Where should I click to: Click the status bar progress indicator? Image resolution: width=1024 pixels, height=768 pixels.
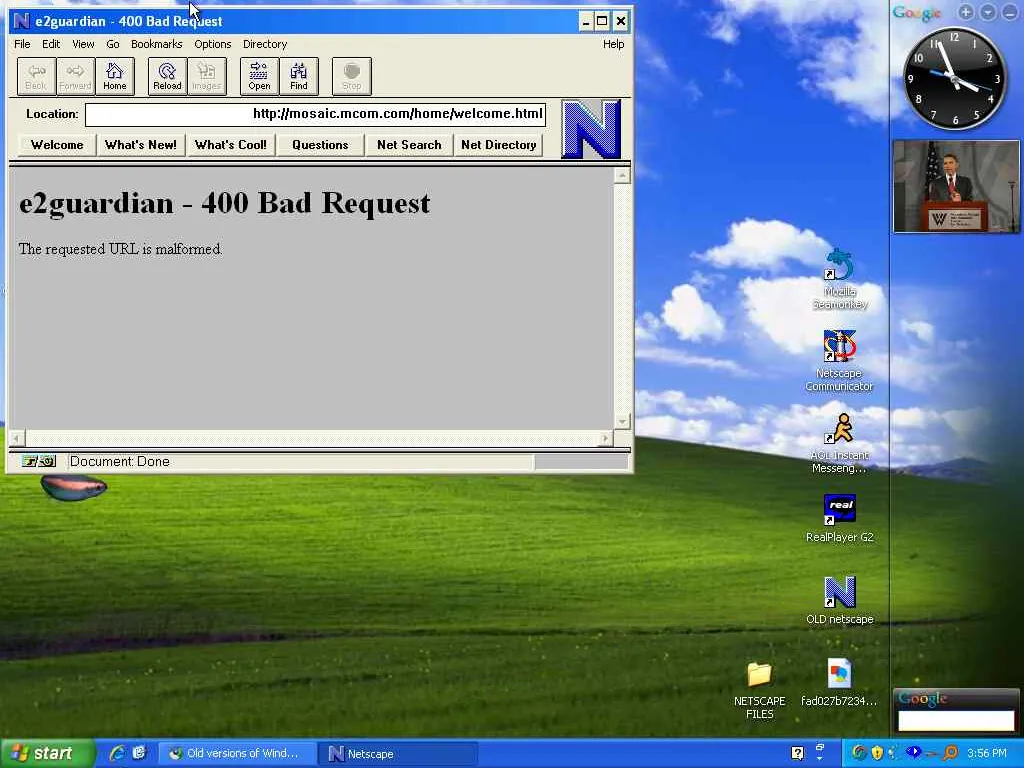tap(580, 462)
